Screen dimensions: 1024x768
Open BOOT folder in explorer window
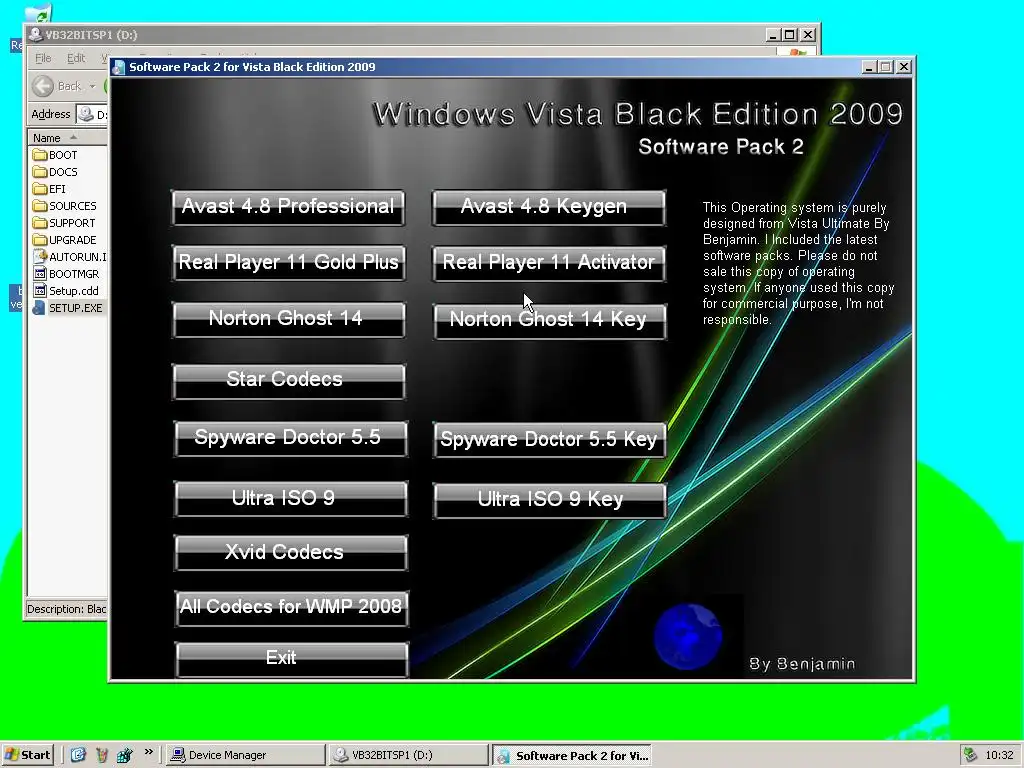coord(56,155)
